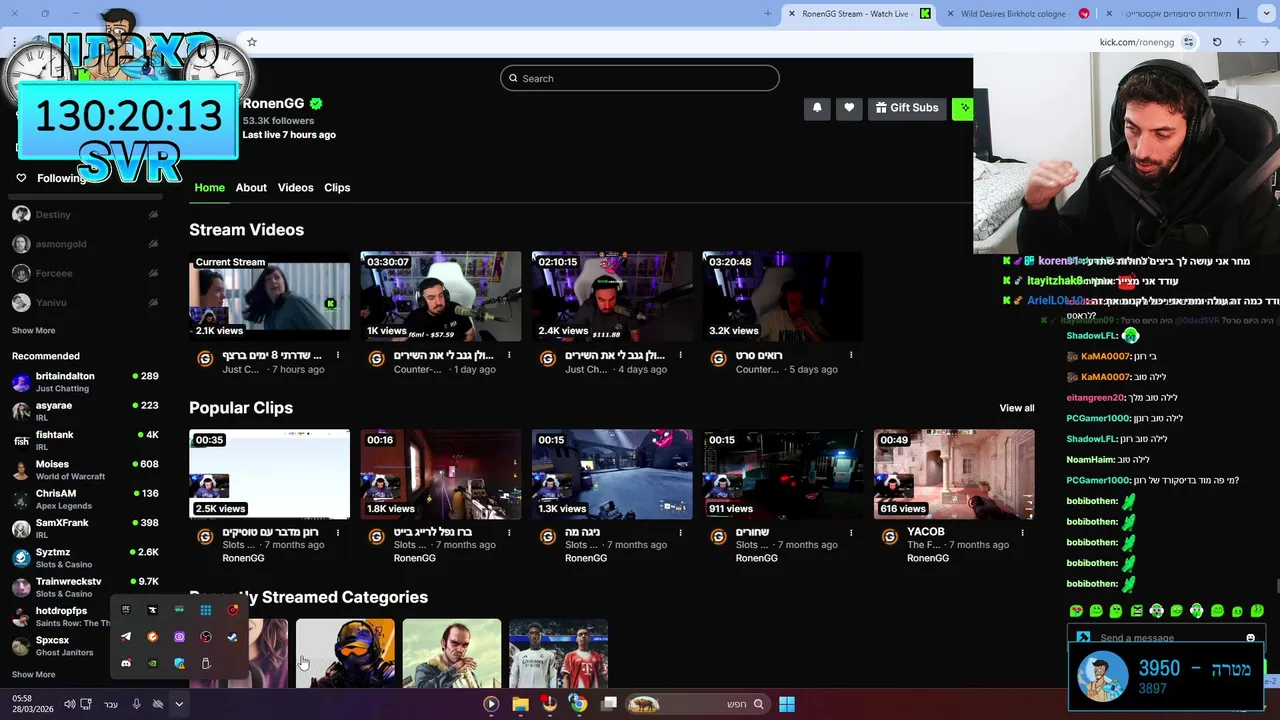
Task: Open a new browser tab with the plus
Action: coord(767,14)
